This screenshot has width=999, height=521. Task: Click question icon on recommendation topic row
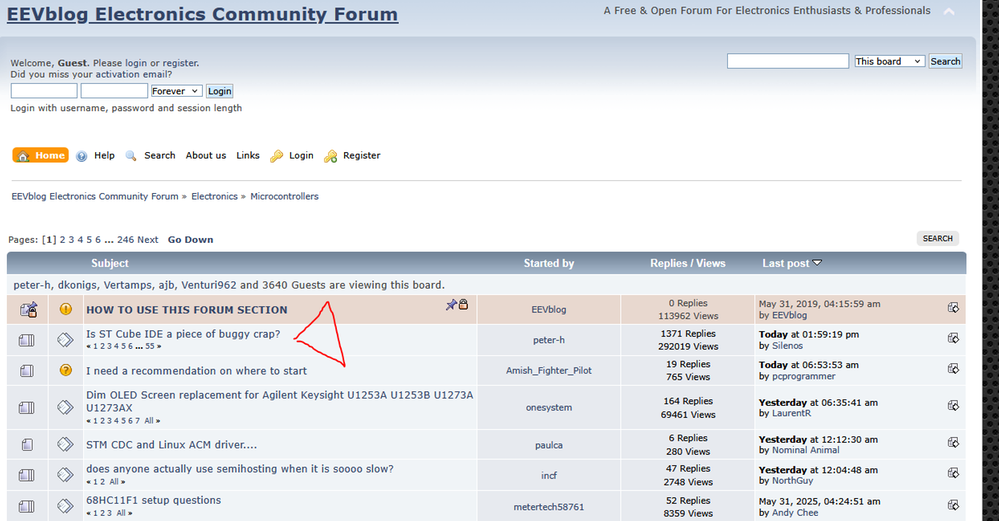pos(66,370)
